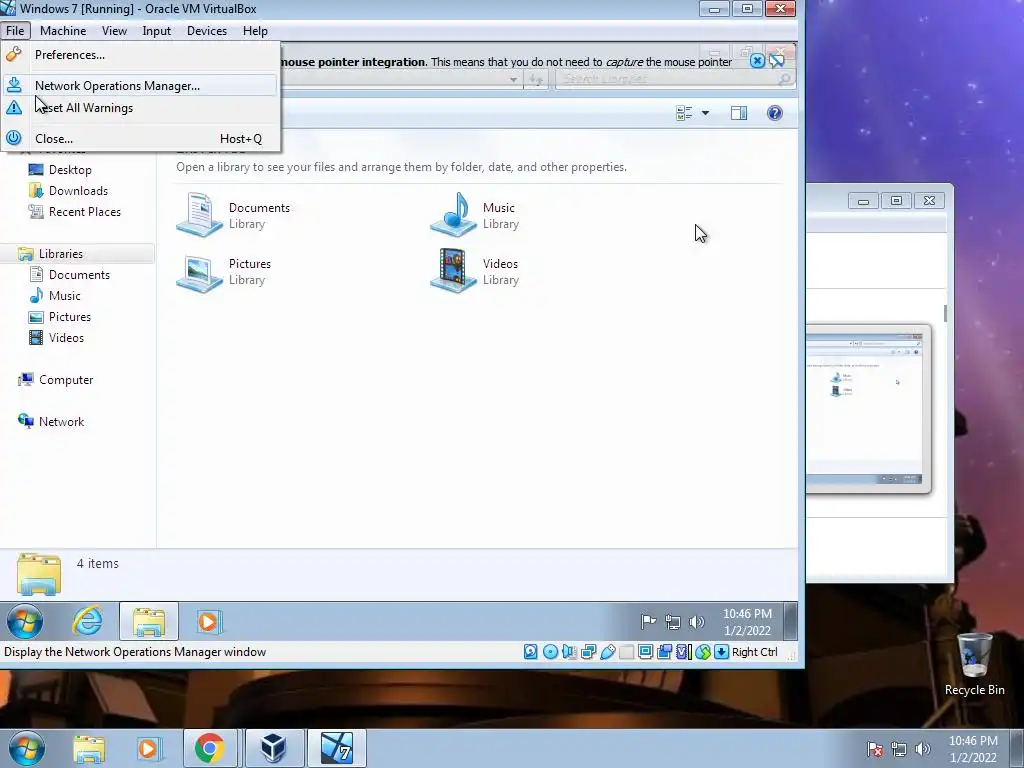
Task: Open the Input menu
Action: pos(157,31)
